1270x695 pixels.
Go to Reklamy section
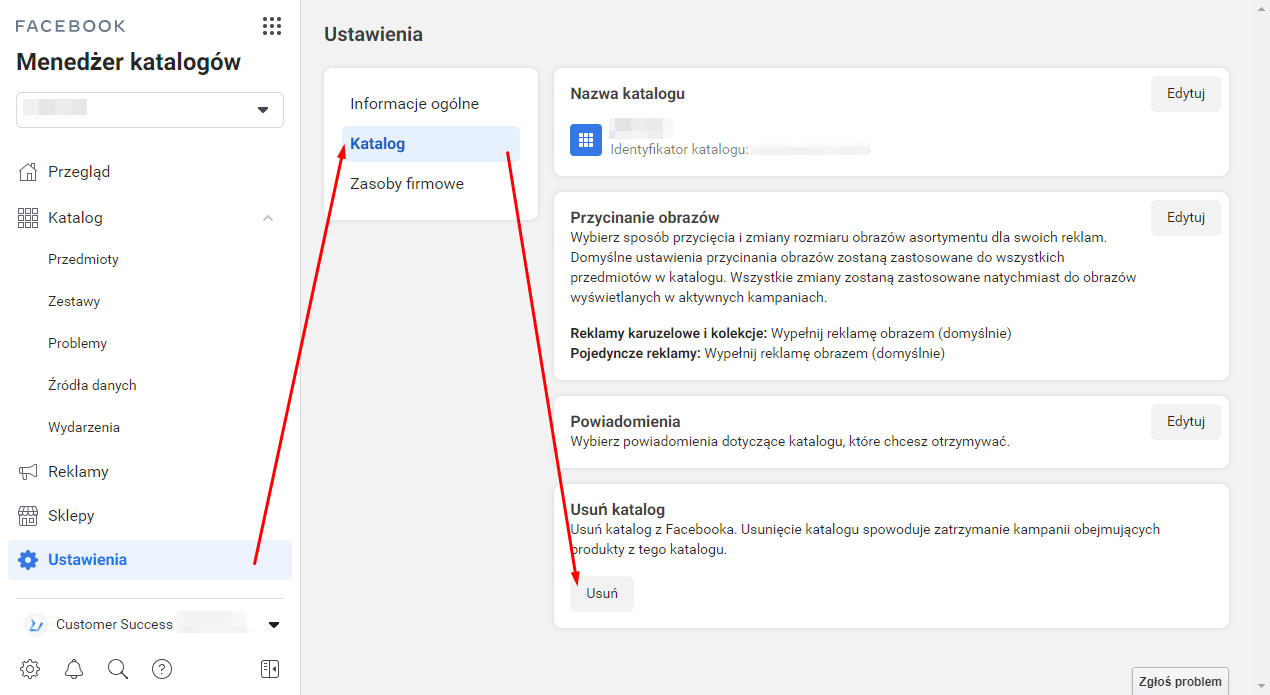(x=78, y=472)
